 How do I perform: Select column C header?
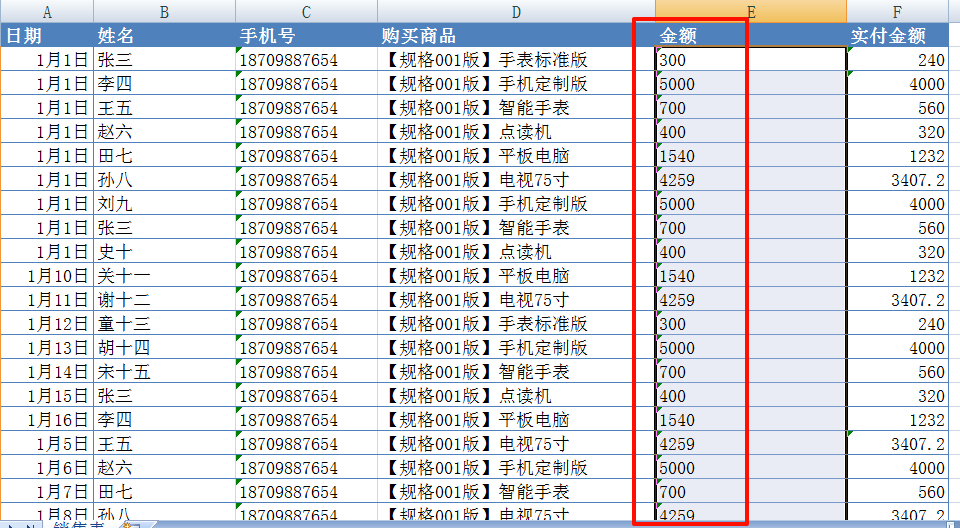tap(306, 12)
